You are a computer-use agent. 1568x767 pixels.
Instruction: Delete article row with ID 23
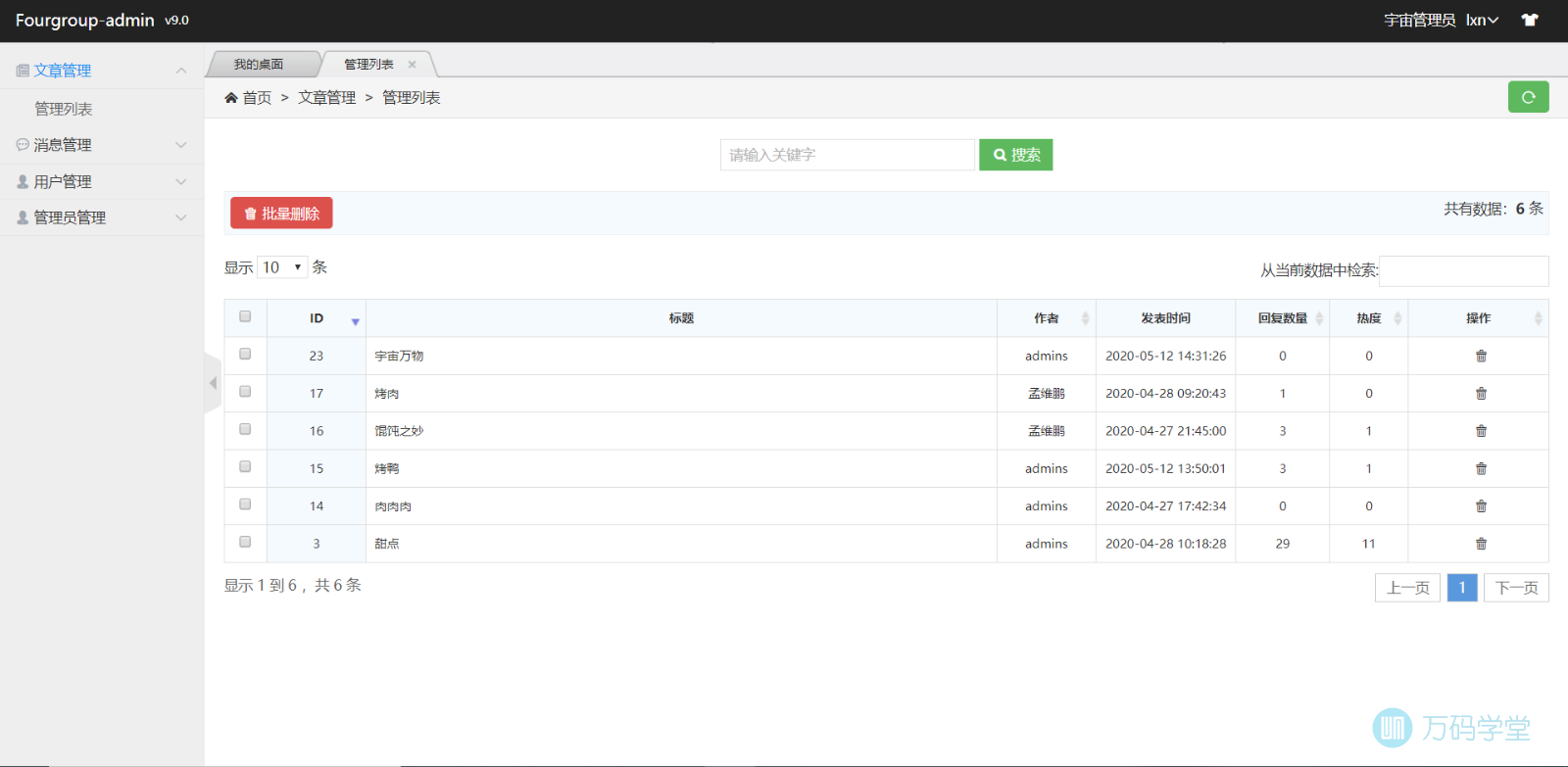pyautogui.click(x=1481, y=357)
